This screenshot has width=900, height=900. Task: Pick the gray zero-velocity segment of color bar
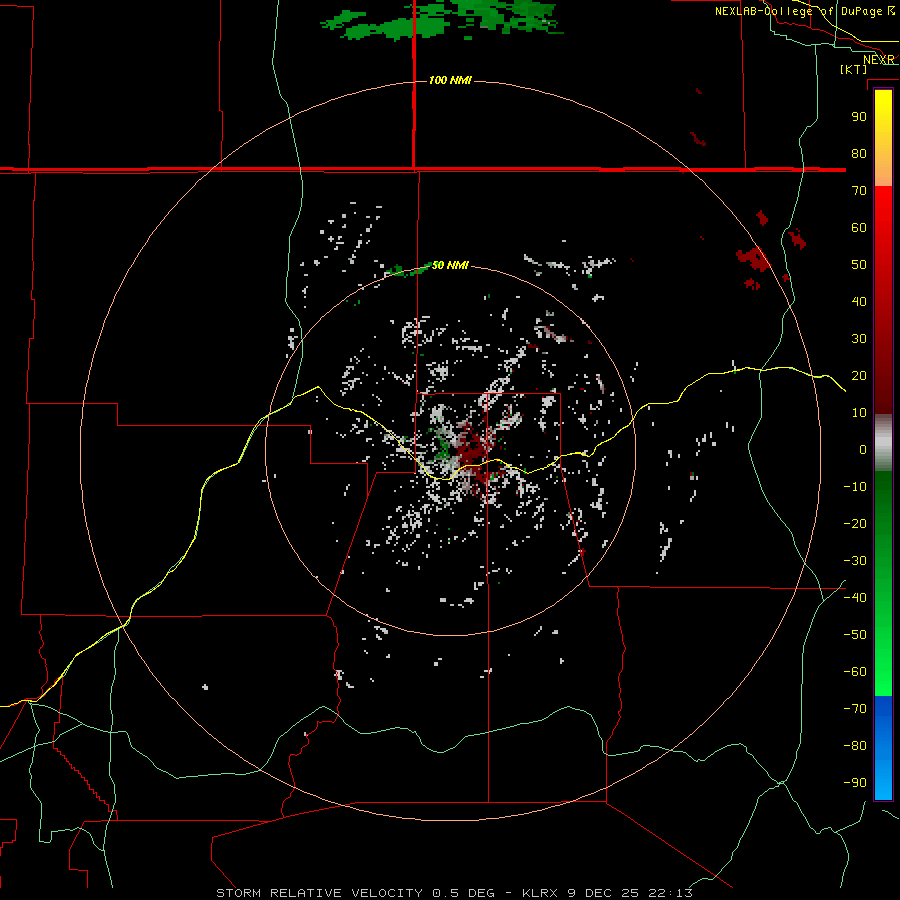click(x=883, y=443)
